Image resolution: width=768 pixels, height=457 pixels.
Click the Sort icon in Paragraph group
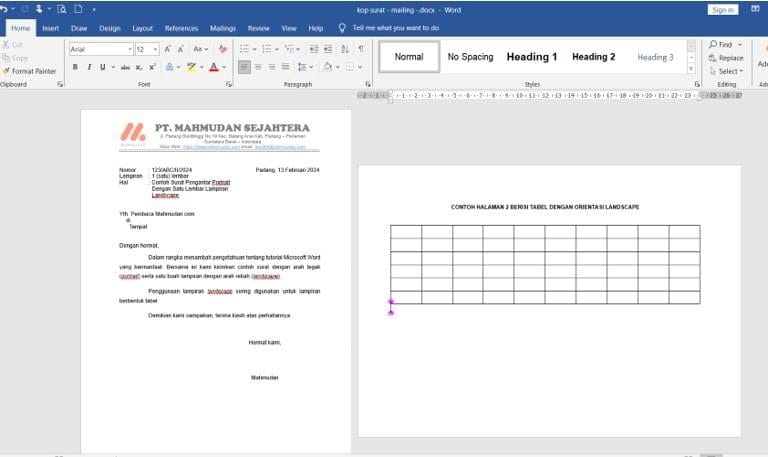point(343,48)
